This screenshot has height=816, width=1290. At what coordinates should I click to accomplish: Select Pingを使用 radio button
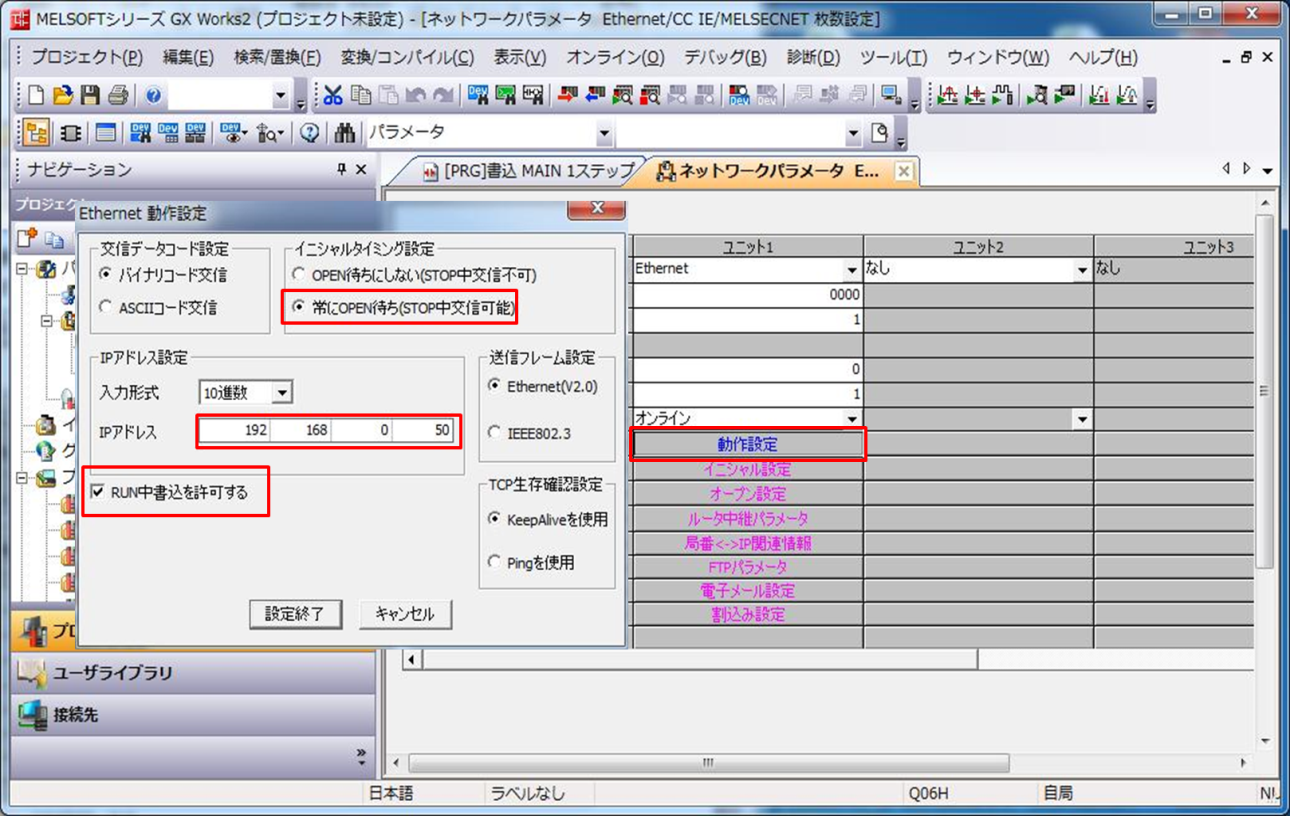tap(493, 562)
